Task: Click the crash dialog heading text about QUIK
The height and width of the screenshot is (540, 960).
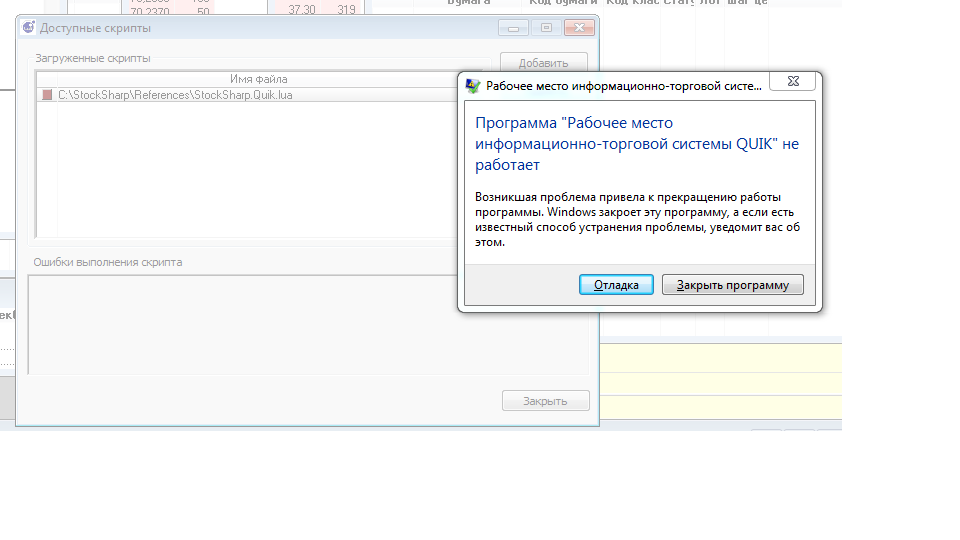Action: point(637,144)
